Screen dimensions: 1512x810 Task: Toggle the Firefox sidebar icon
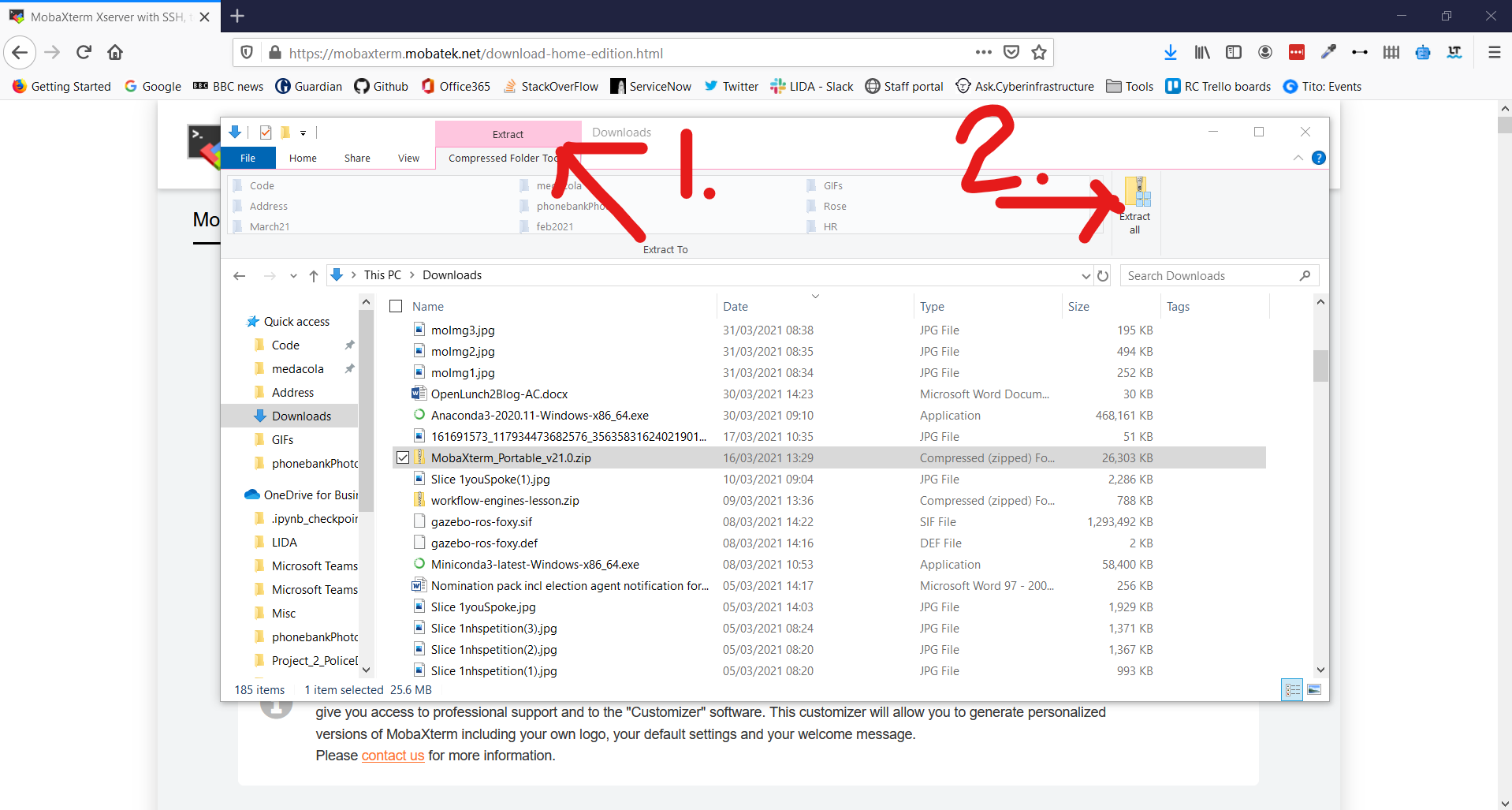tap(1234, 53)
